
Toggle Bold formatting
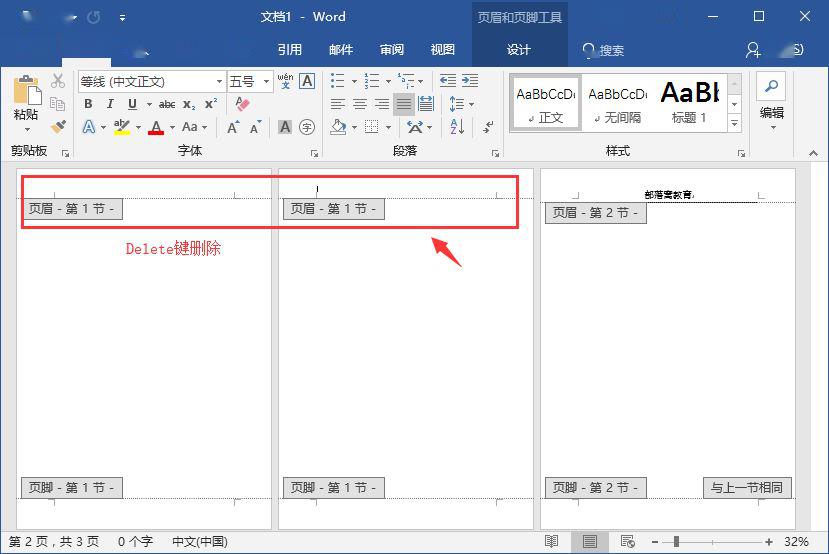(x=88, y=104)
